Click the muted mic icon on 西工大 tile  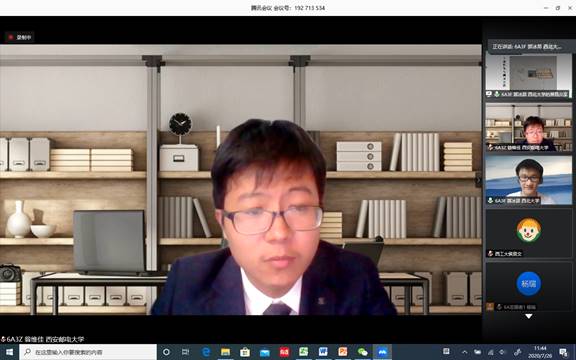[x=490, y=253]
